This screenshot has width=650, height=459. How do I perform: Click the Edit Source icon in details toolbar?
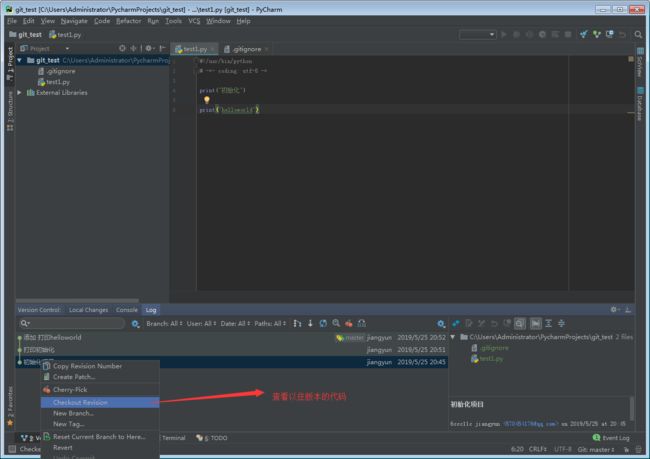[x=468, y=323]
